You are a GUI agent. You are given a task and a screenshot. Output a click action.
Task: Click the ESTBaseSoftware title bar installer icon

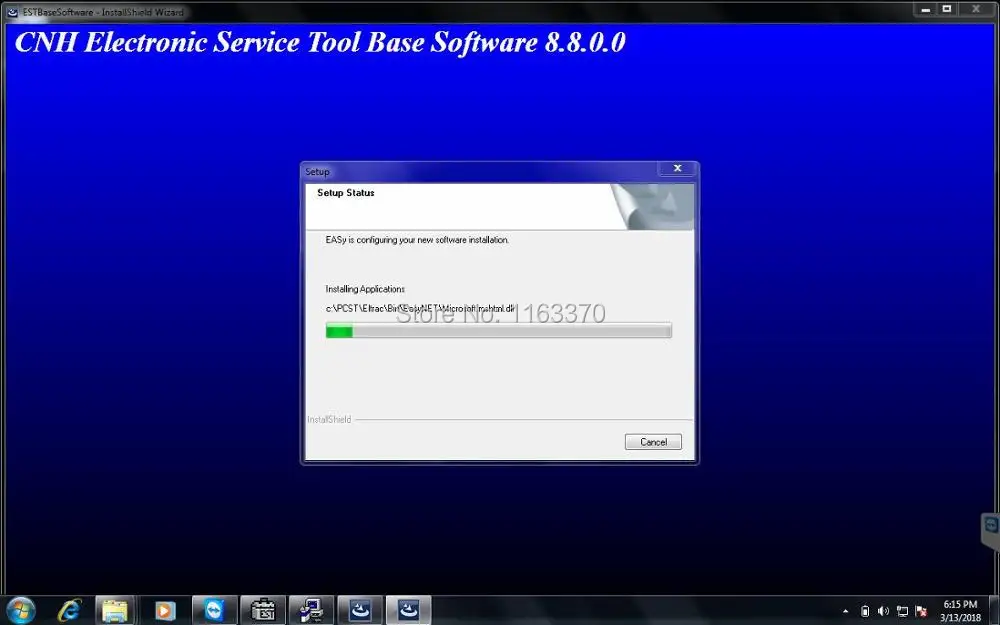tap(12, 11)
